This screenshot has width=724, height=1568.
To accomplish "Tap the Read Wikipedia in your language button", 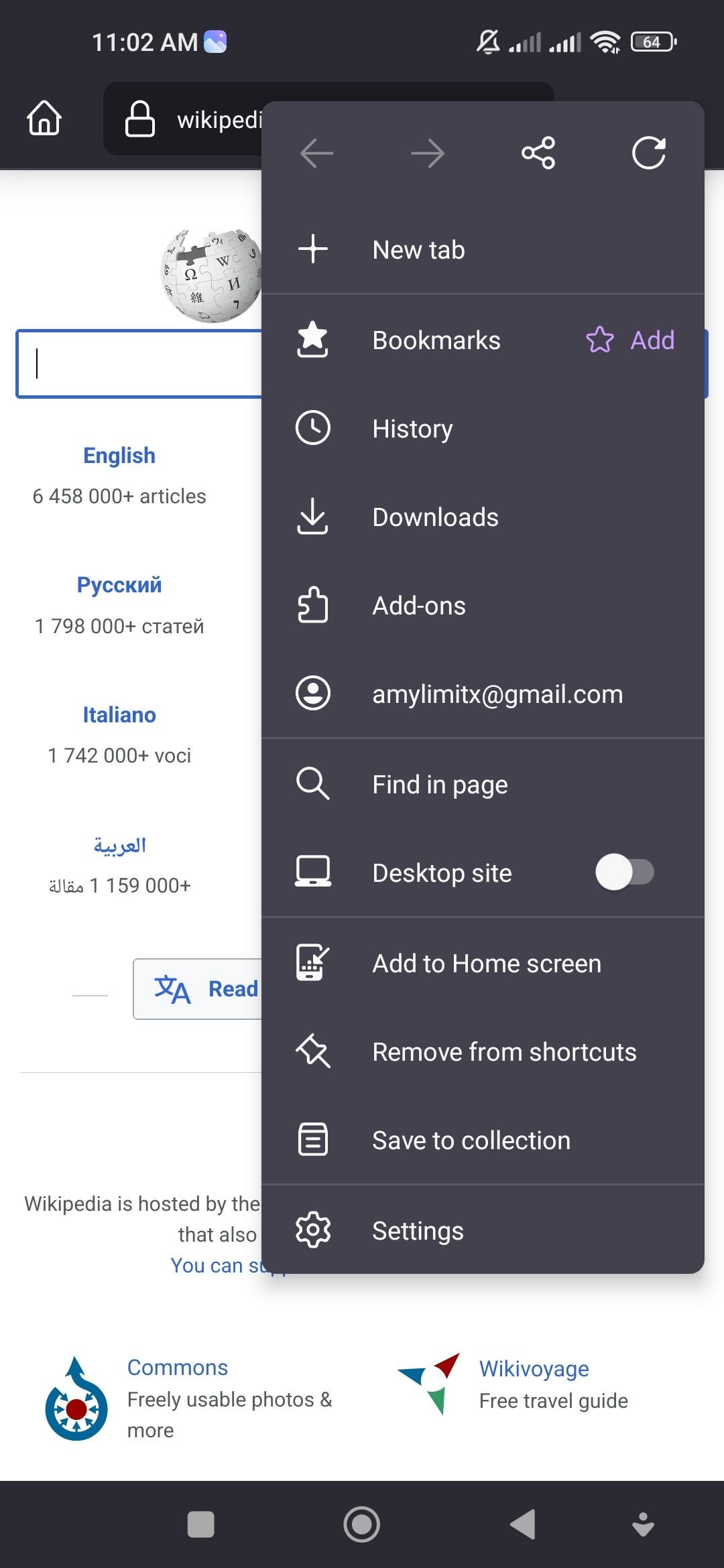I will click(198, 989).
